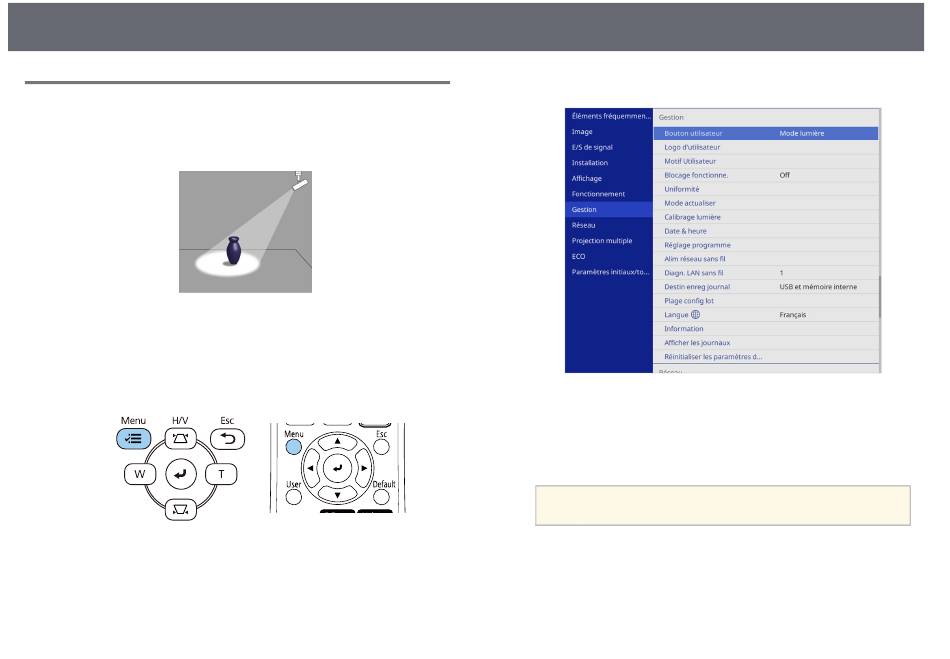This screenshot has height=659, width=950.
Task: Select the Mode actualiser setting
Action: (766, 203)
